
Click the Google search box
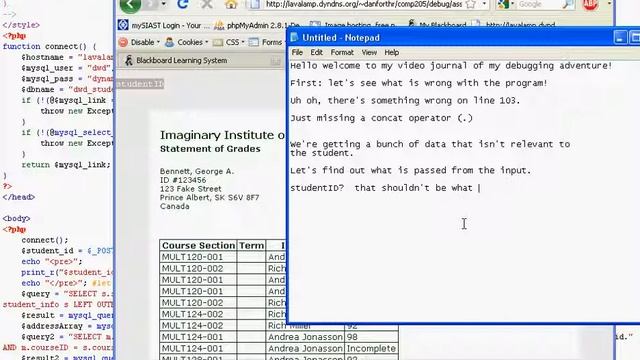tap(538, 4)
